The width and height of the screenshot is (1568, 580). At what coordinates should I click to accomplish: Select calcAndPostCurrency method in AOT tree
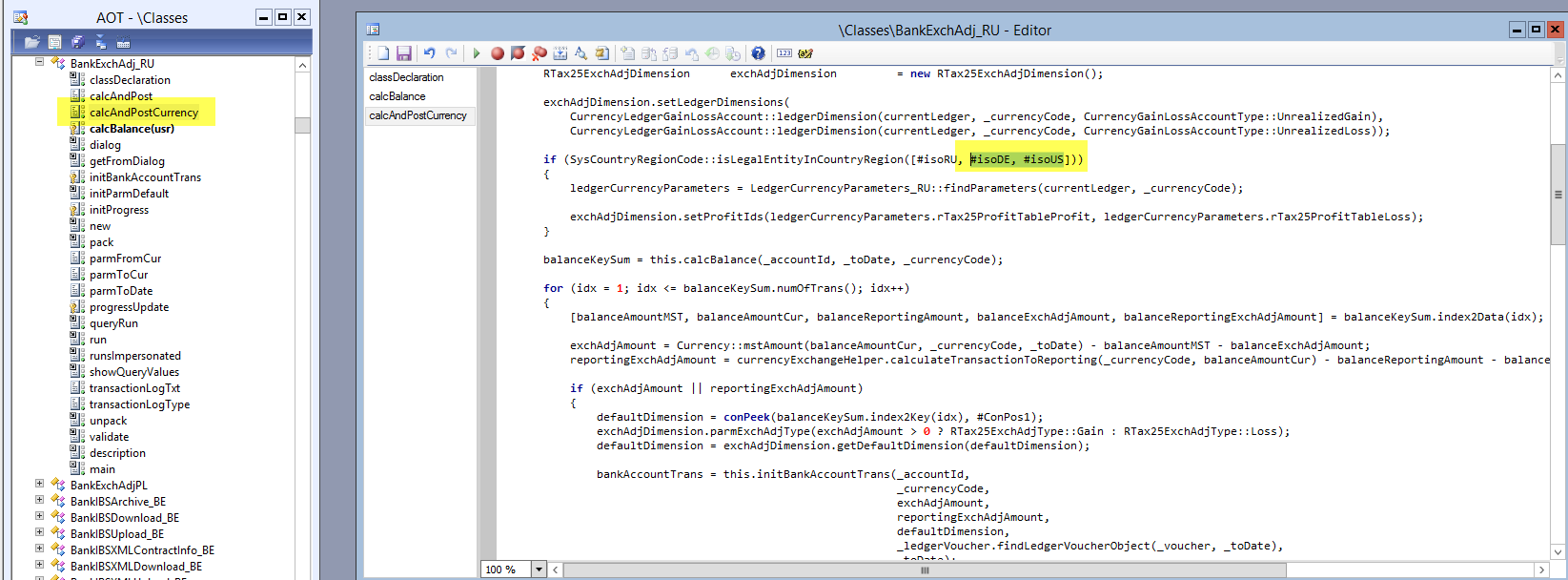pos(144,113)
